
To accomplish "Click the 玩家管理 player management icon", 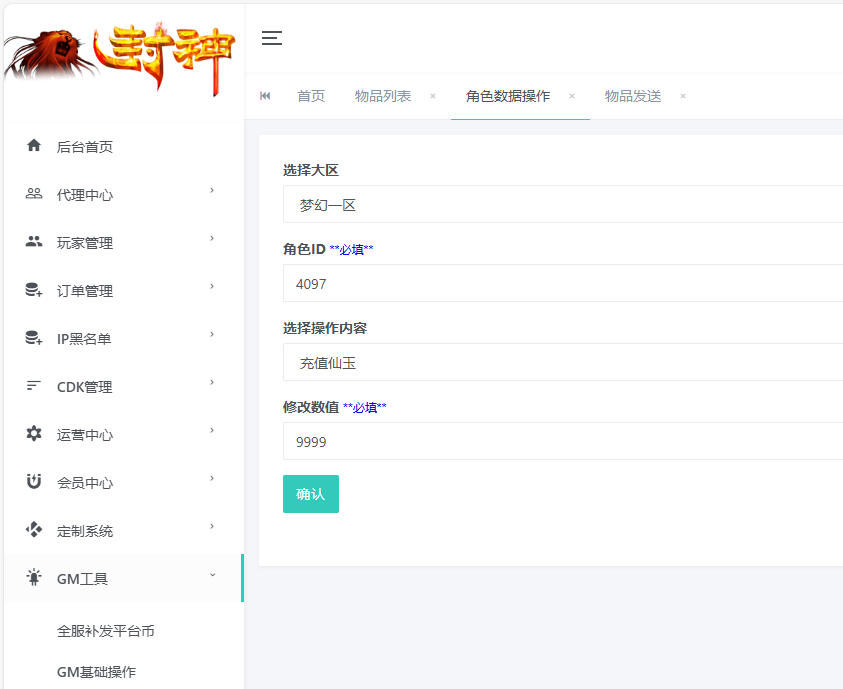I will coord(30,242).
